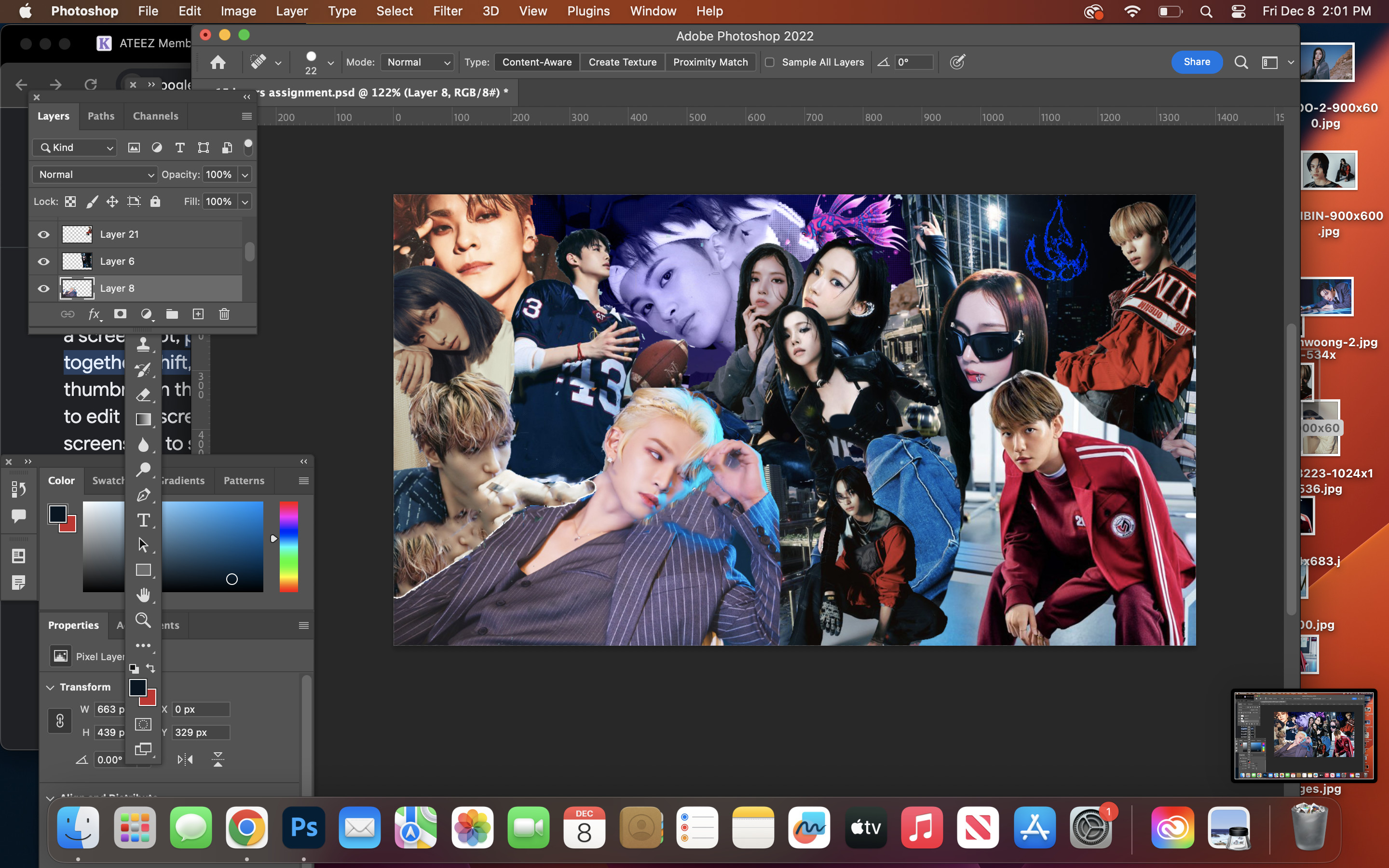Collapse the Transform section
The width and height of the screenshot is (1389, 868).
point(51,687)
